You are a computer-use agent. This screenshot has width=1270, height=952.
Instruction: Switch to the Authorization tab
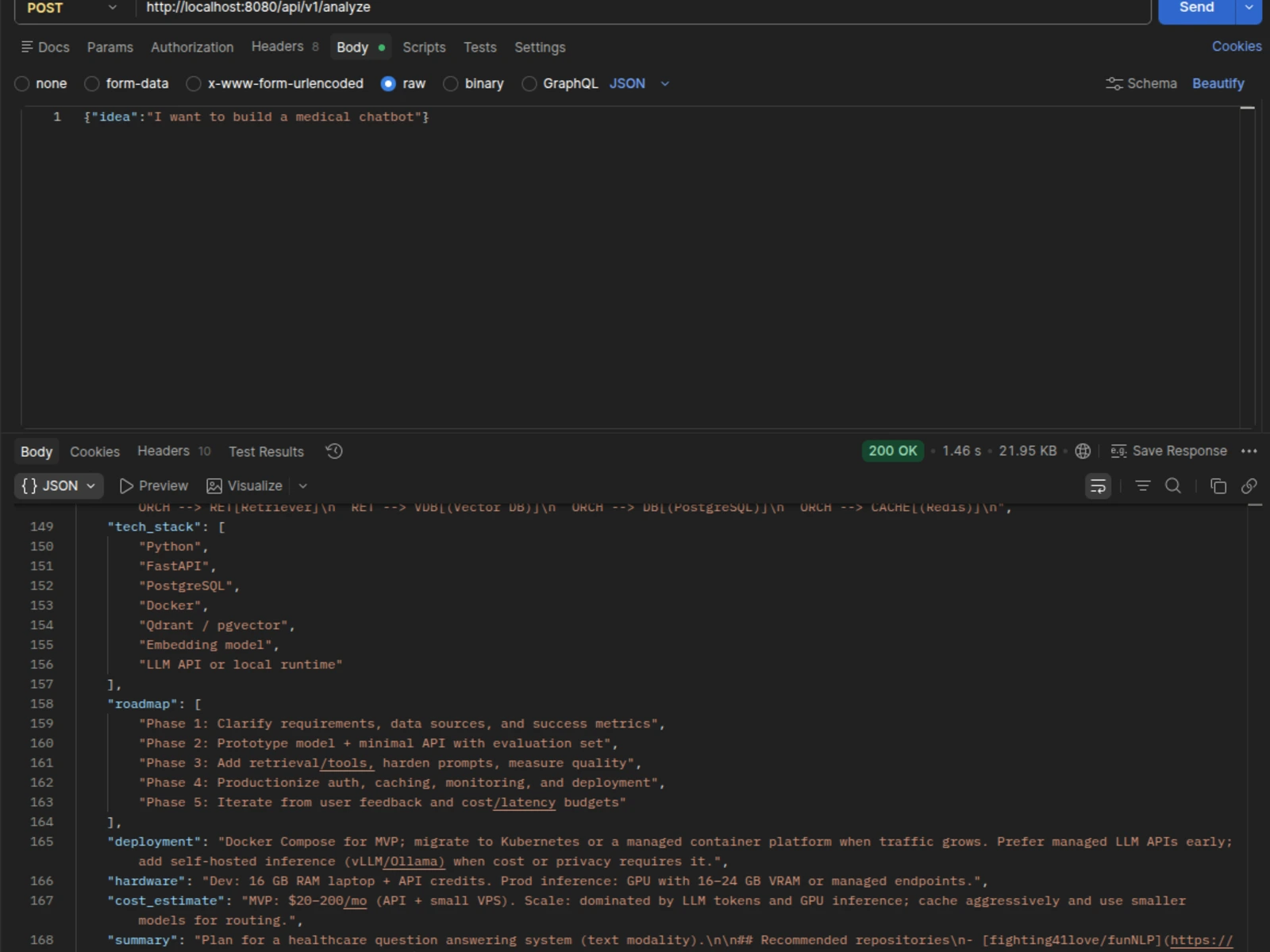(192, 48)
